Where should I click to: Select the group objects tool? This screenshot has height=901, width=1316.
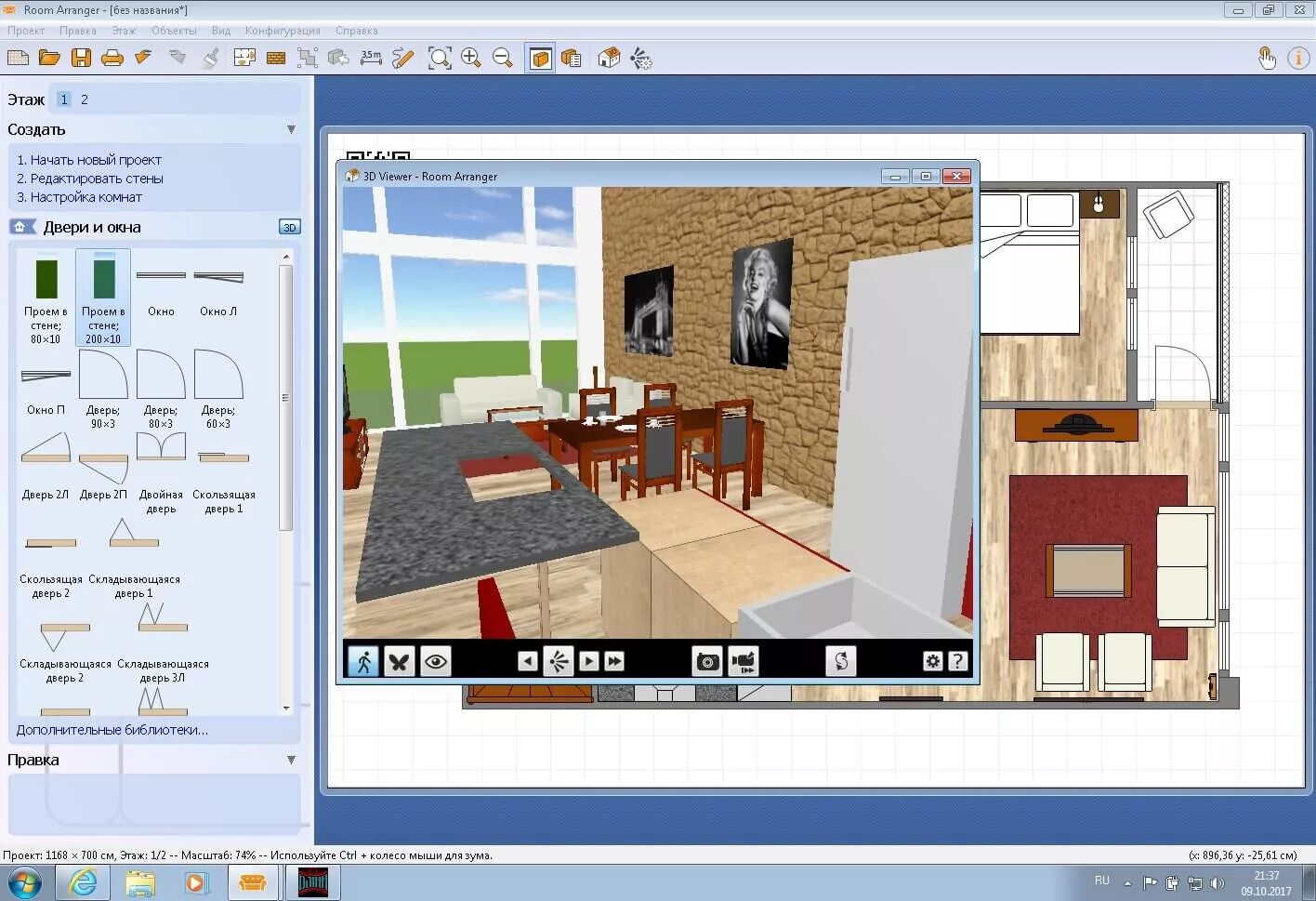(308, 59)
